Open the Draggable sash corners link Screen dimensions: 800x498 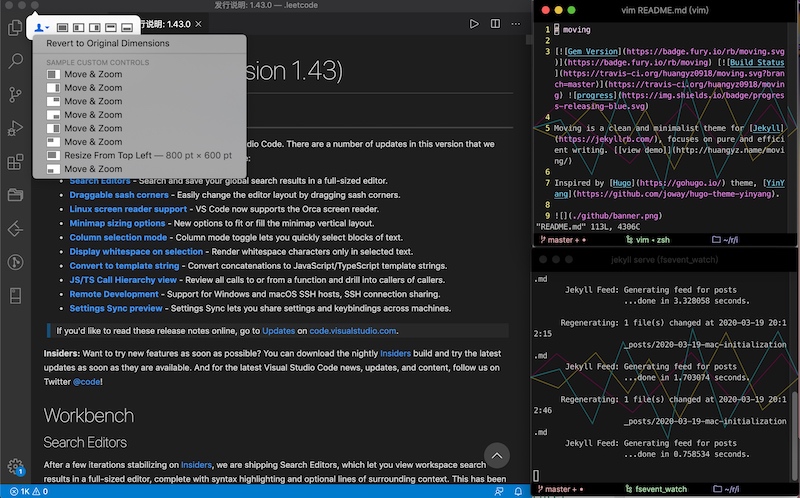pos(119,195)
